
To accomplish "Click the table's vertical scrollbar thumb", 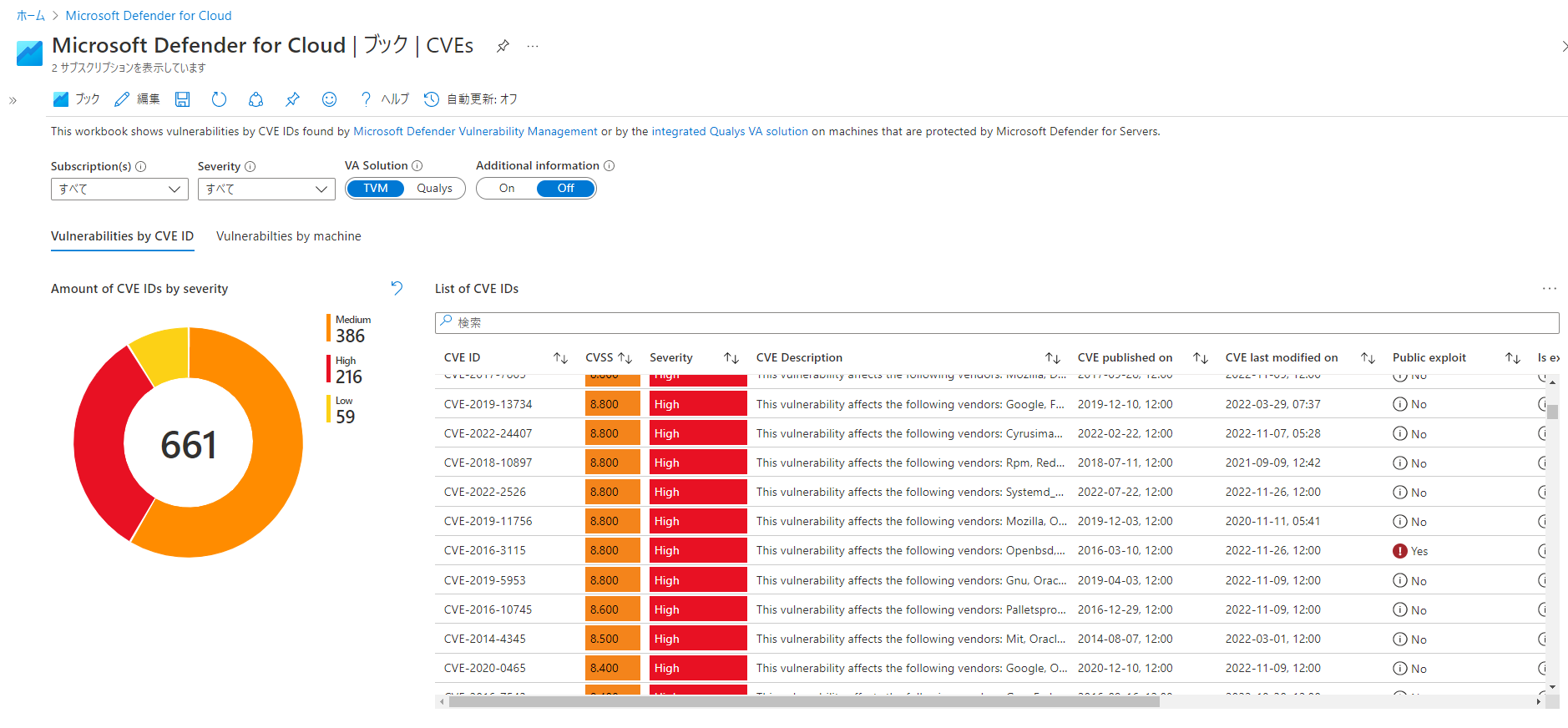I will tap(1553, 412).
